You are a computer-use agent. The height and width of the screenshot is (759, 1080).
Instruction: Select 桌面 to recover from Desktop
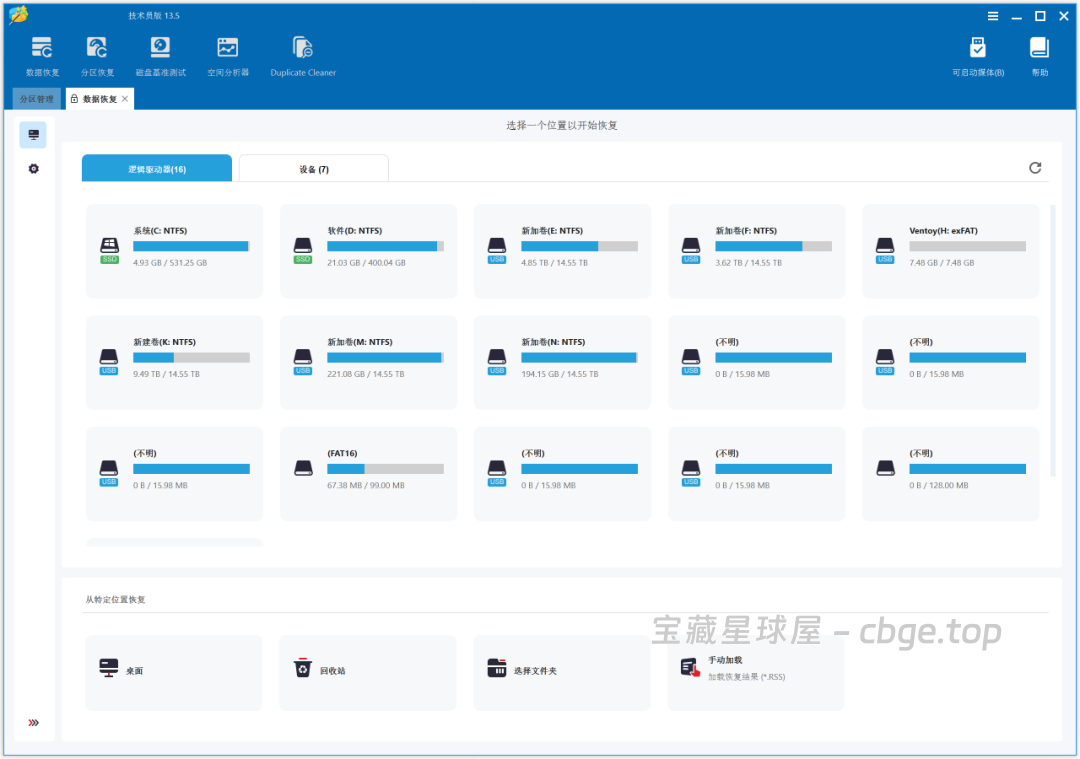coord(173,671)
